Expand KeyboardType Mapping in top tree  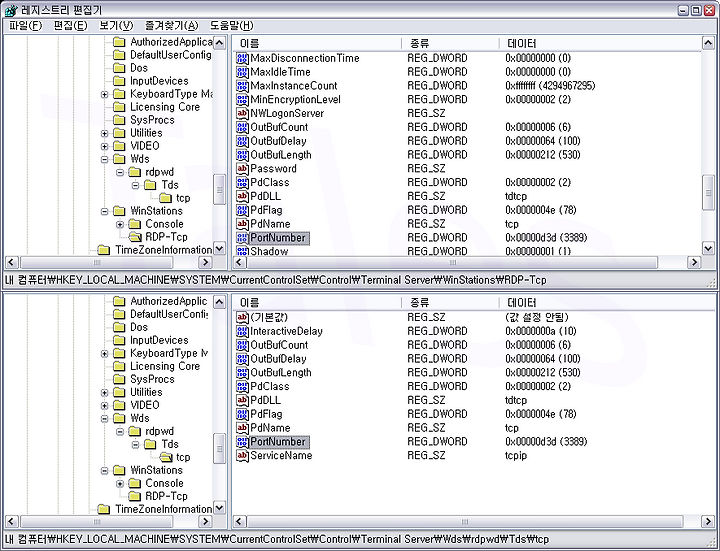tap(104, 94)
